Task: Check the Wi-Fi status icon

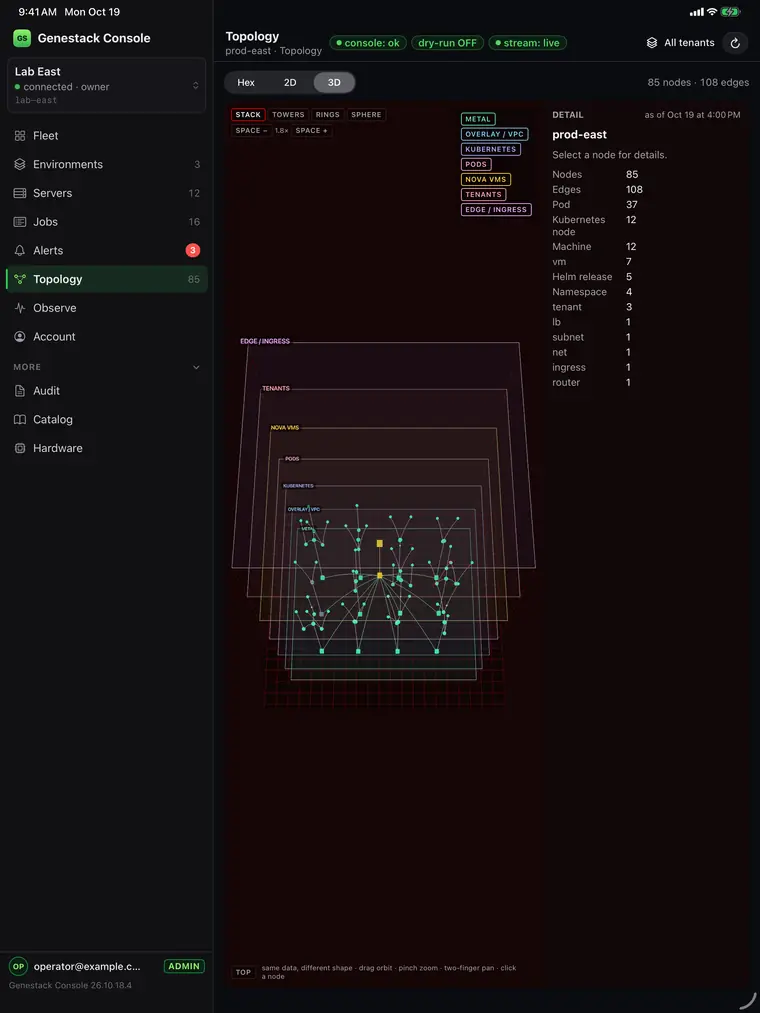Action: click(712, 12)
